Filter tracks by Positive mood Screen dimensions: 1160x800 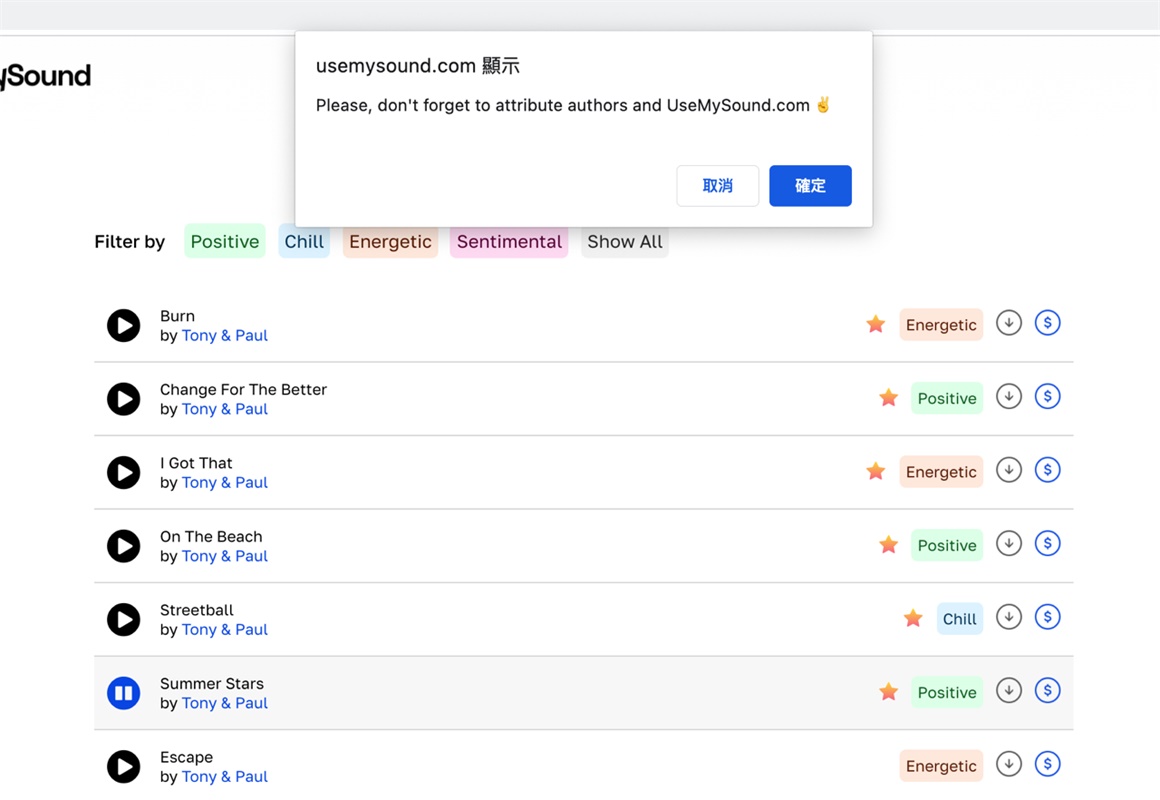[225, 241]
